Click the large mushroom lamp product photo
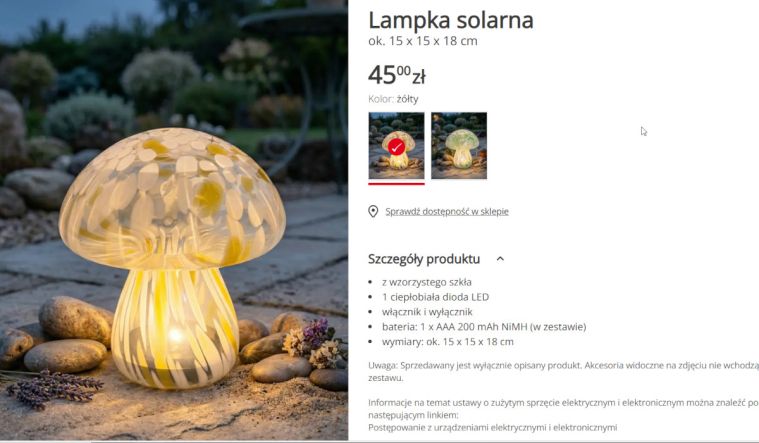Screen dimensions: 759x443 click(x=174, y=220)
